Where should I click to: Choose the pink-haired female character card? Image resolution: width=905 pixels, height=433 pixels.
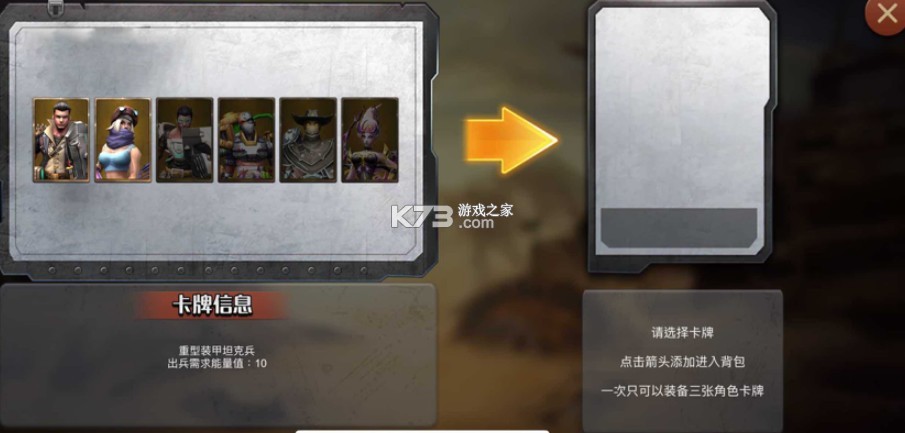[x=370, y=140]
